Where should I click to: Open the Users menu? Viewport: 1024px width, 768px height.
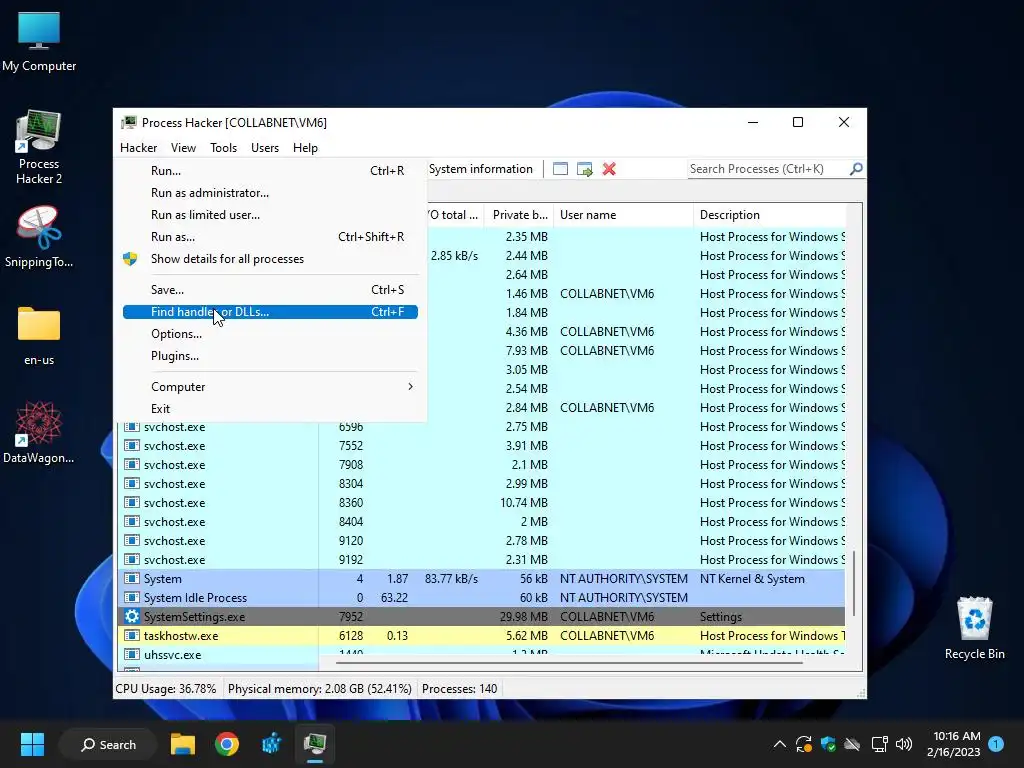click(265, 148)
